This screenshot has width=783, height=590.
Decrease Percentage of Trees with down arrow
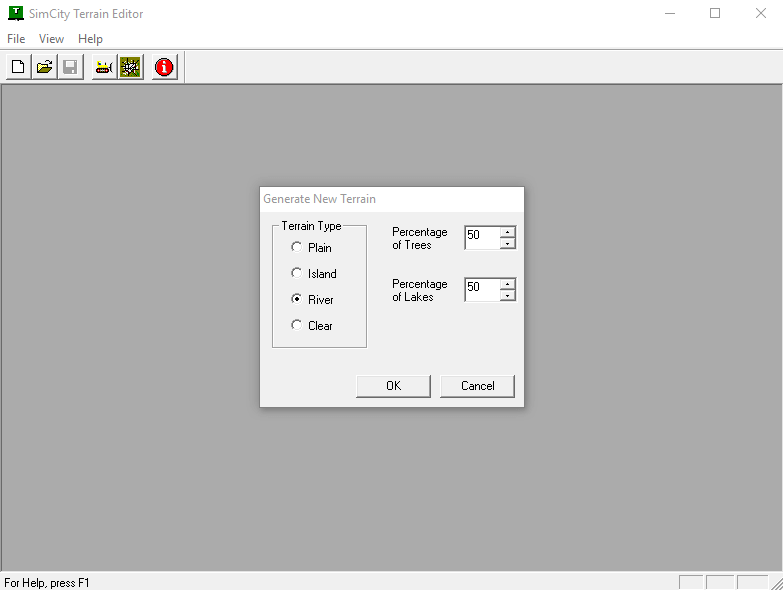tap(507, 244)
